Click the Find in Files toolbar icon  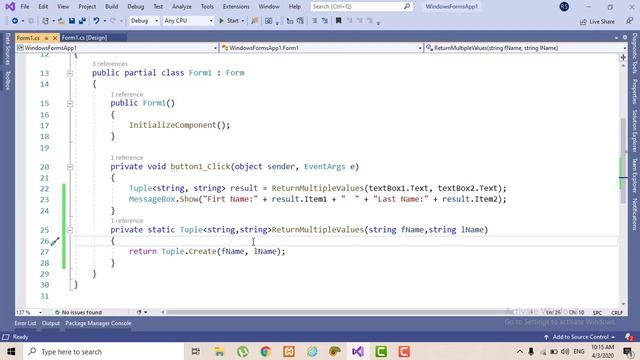coord(255,20)
